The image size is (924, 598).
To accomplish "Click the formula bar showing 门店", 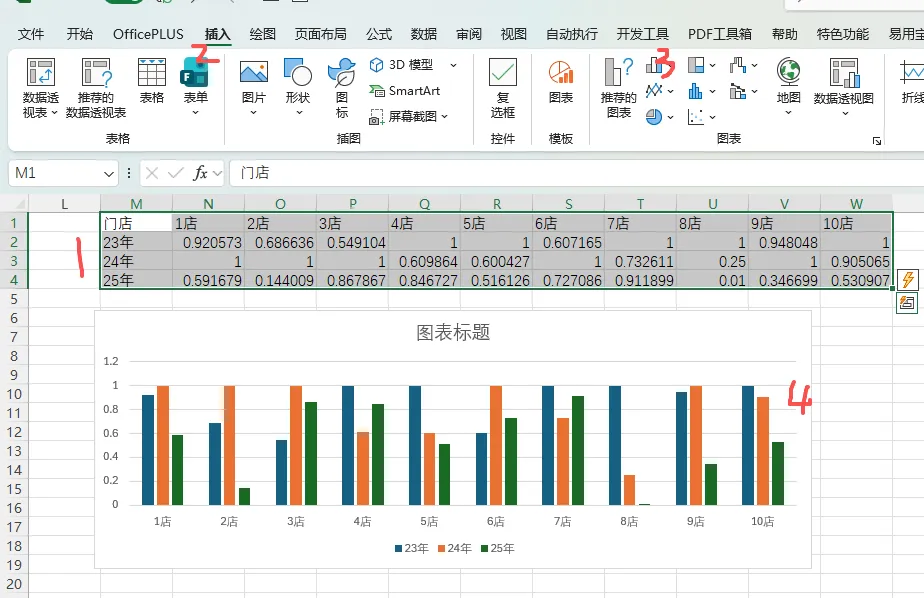I will (x=578, y=173).
